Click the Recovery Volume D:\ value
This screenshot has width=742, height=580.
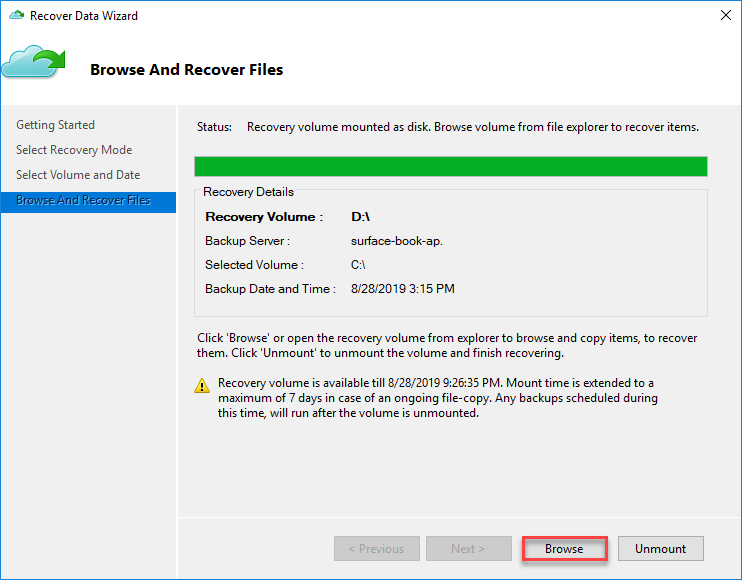tap(361, 216)
